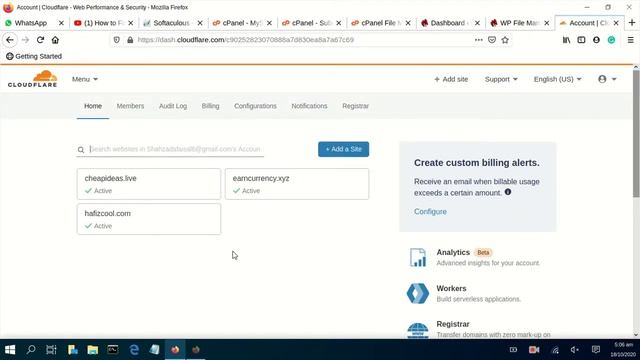Open the earncurrency.xyz site card
Image resolution: width=640 pixels, height=360 pixels.
297,184
